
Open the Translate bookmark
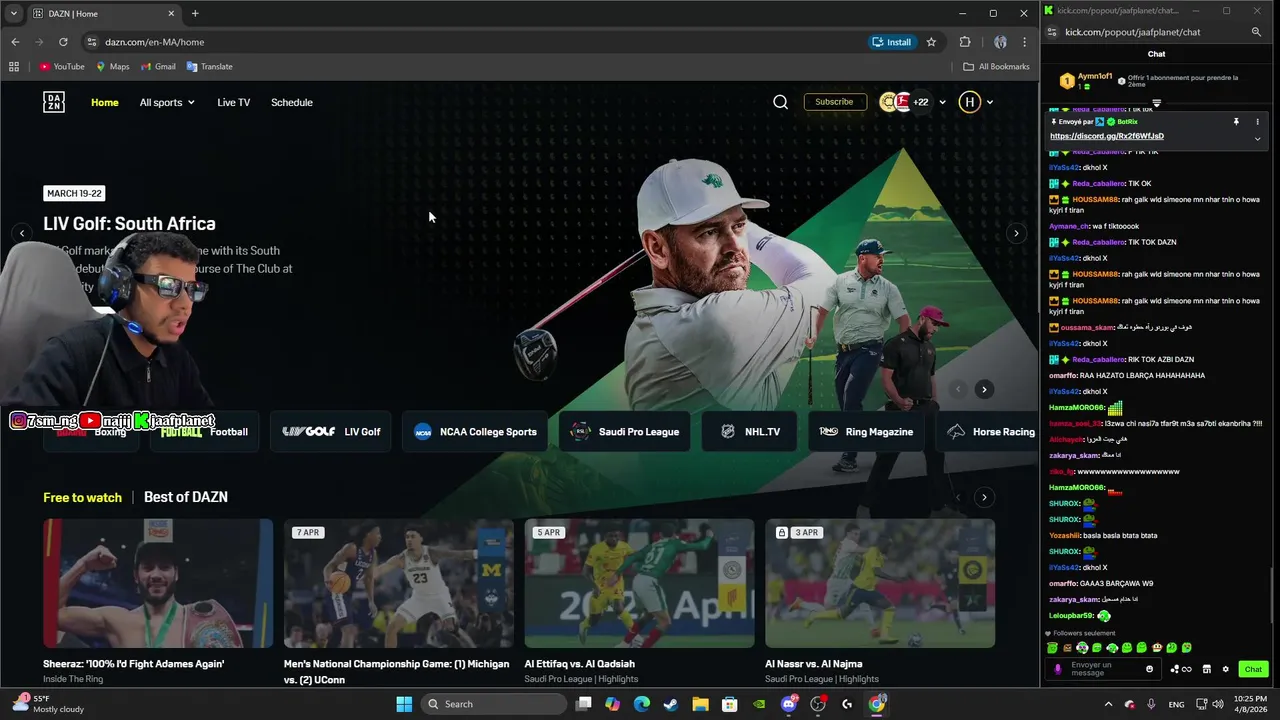tap(209, 67)
